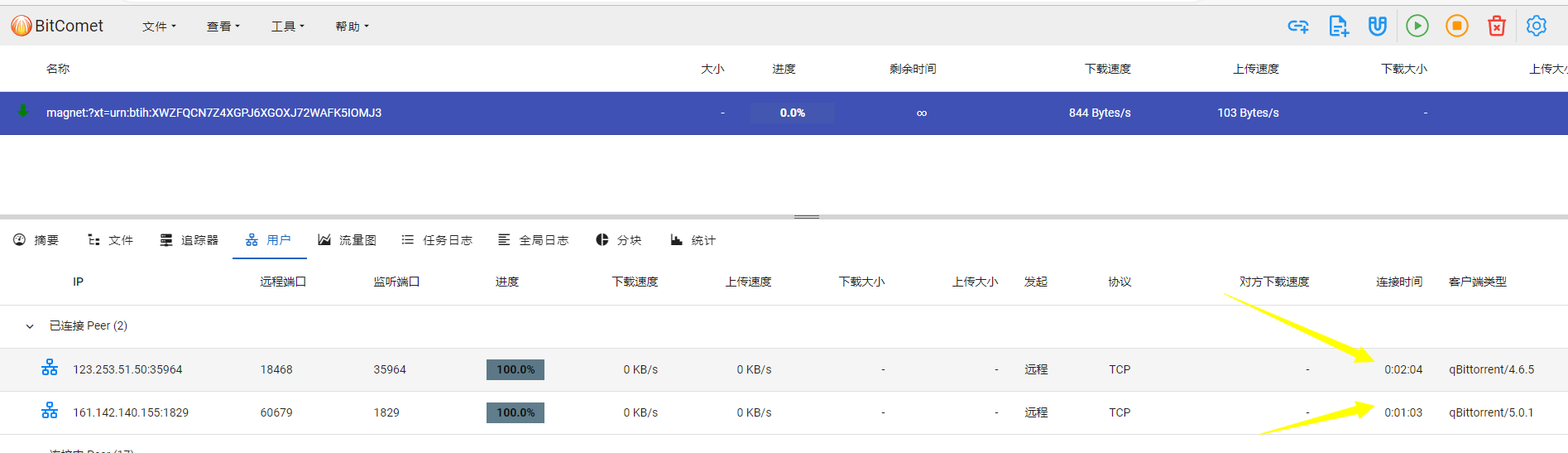Click the BitComet logo icon
The image size is (1568, 453).
click(21, 27)
